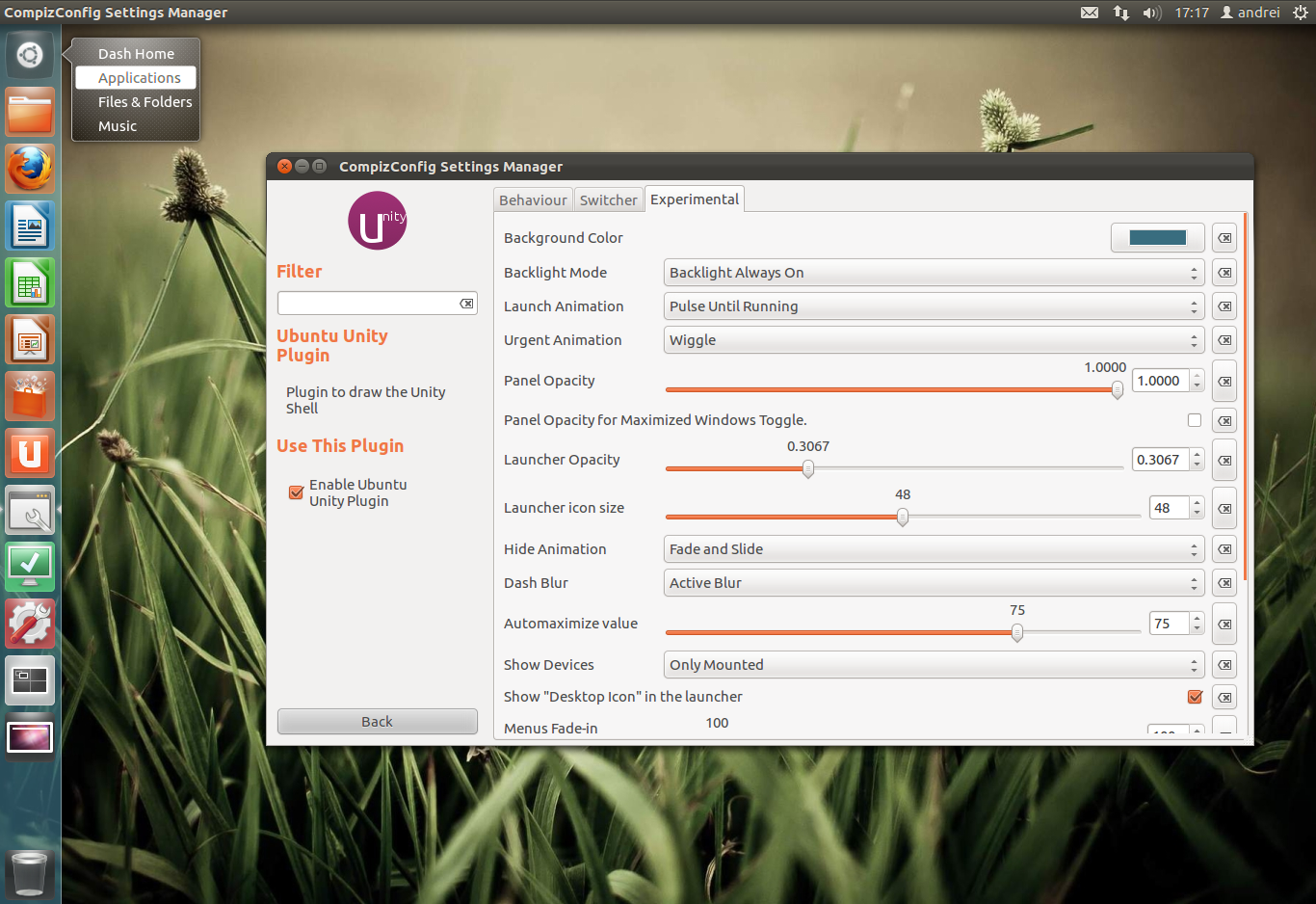Open the Hide Animation dropdown
Image resolution: width=1316 pixels, height=904 pixels.
(x=932, y=548)
